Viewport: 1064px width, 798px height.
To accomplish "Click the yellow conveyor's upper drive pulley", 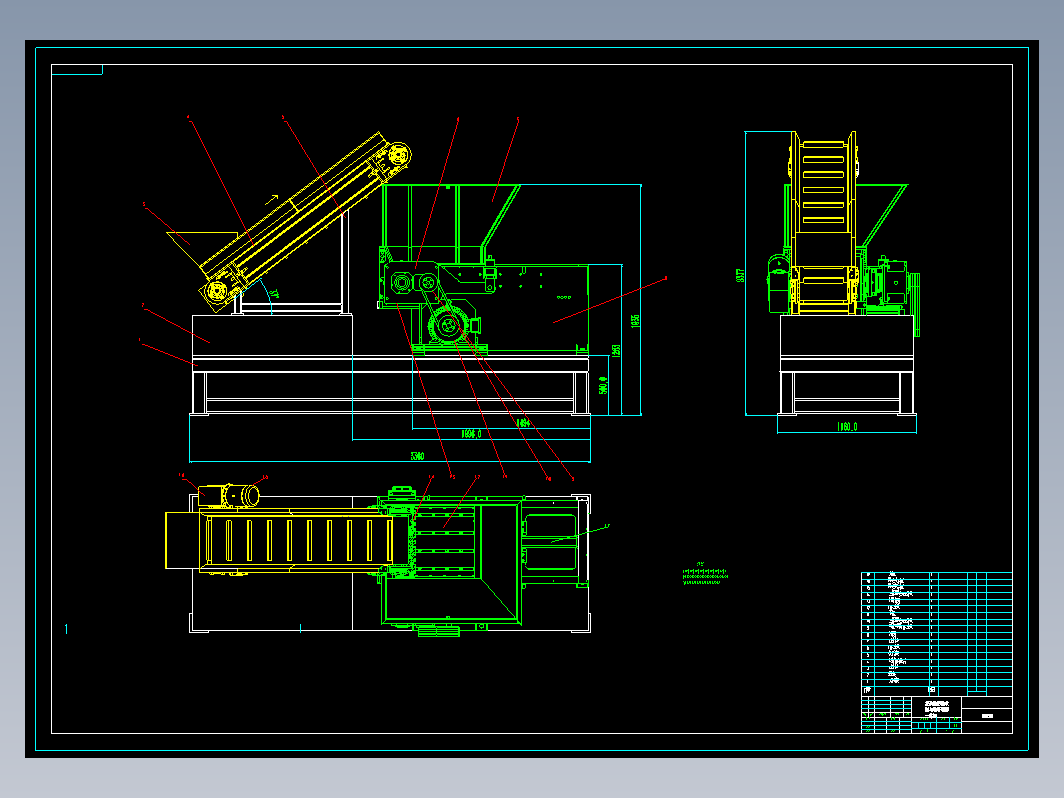I will click(398, 155).
